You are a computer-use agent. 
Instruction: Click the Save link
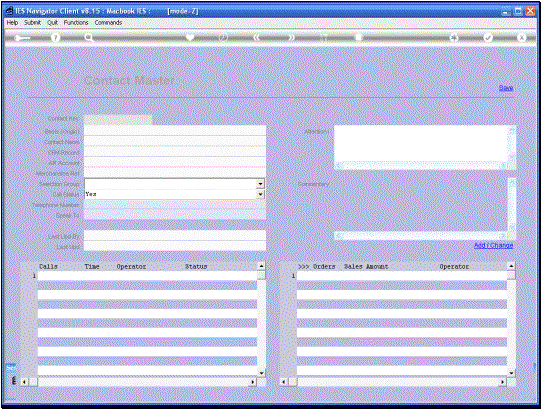(506, 88)
